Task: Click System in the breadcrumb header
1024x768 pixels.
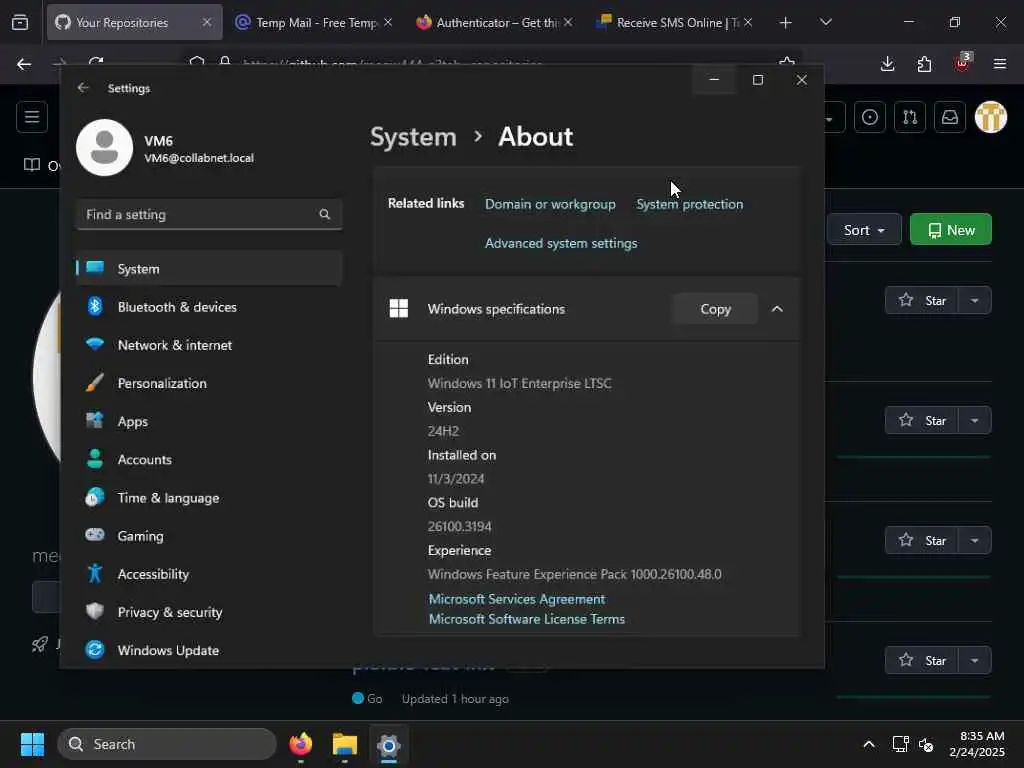Action: click(x=413, y=136)
